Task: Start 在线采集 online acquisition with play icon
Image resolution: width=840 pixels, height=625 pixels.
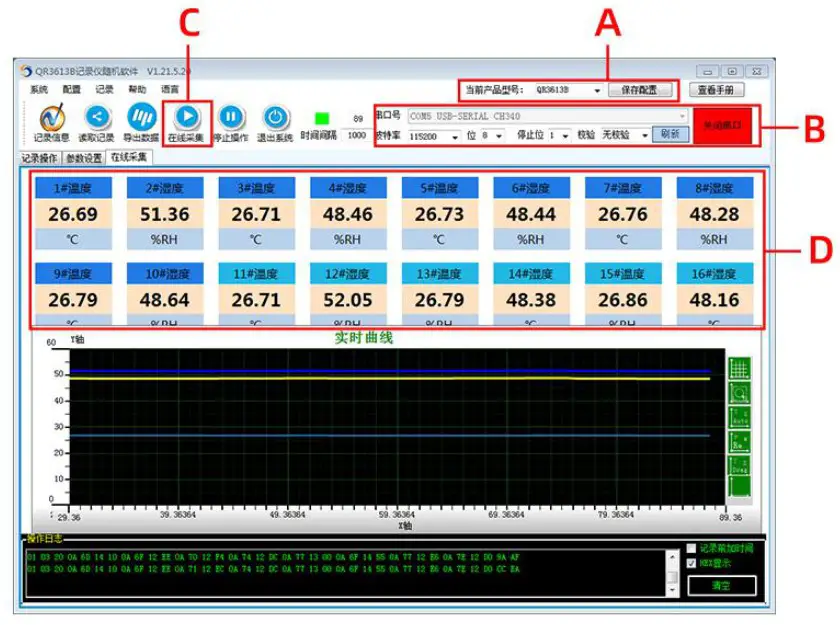Action: 185,117
